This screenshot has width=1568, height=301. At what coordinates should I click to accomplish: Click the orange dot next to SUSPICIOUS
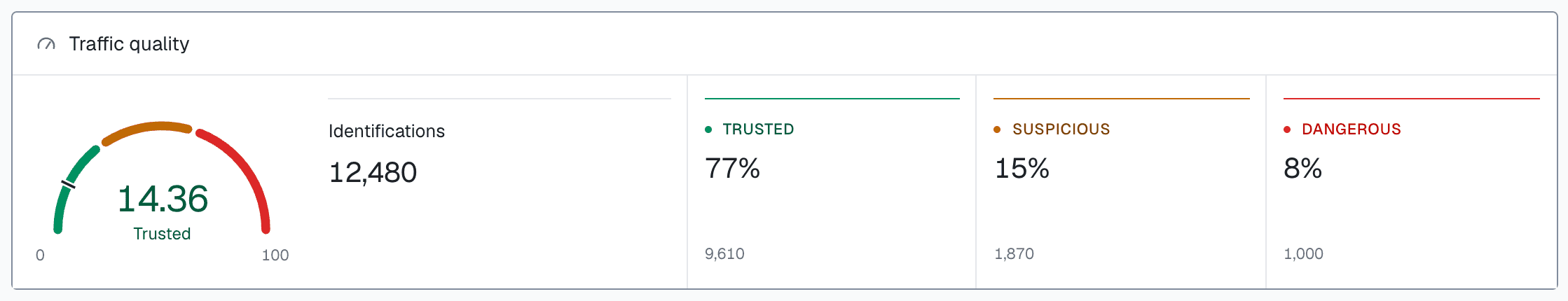pos(997,129)
